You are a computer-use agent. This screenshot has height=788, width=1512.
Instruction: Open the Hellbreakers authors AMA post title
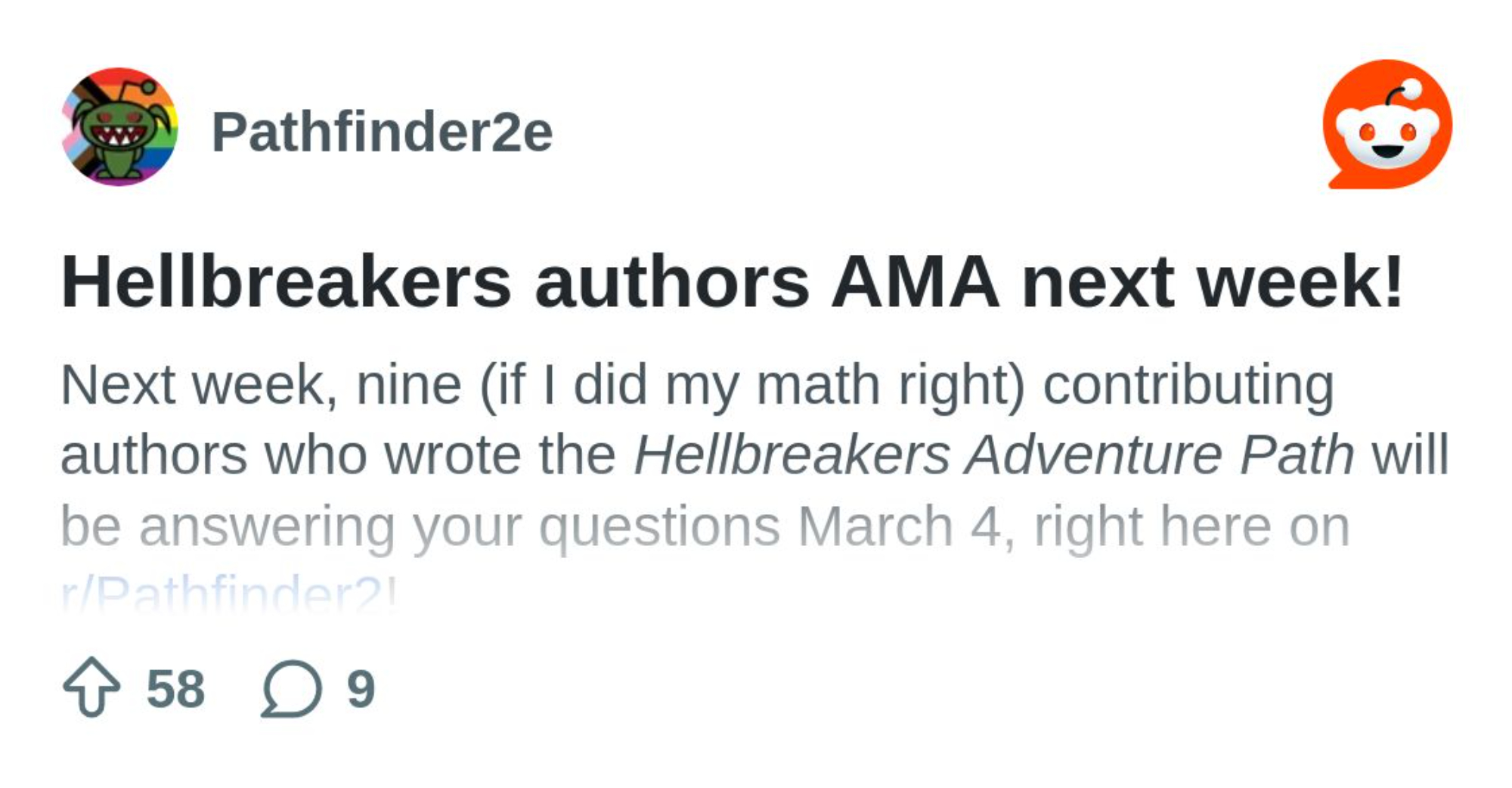click(x=732, y=282)
